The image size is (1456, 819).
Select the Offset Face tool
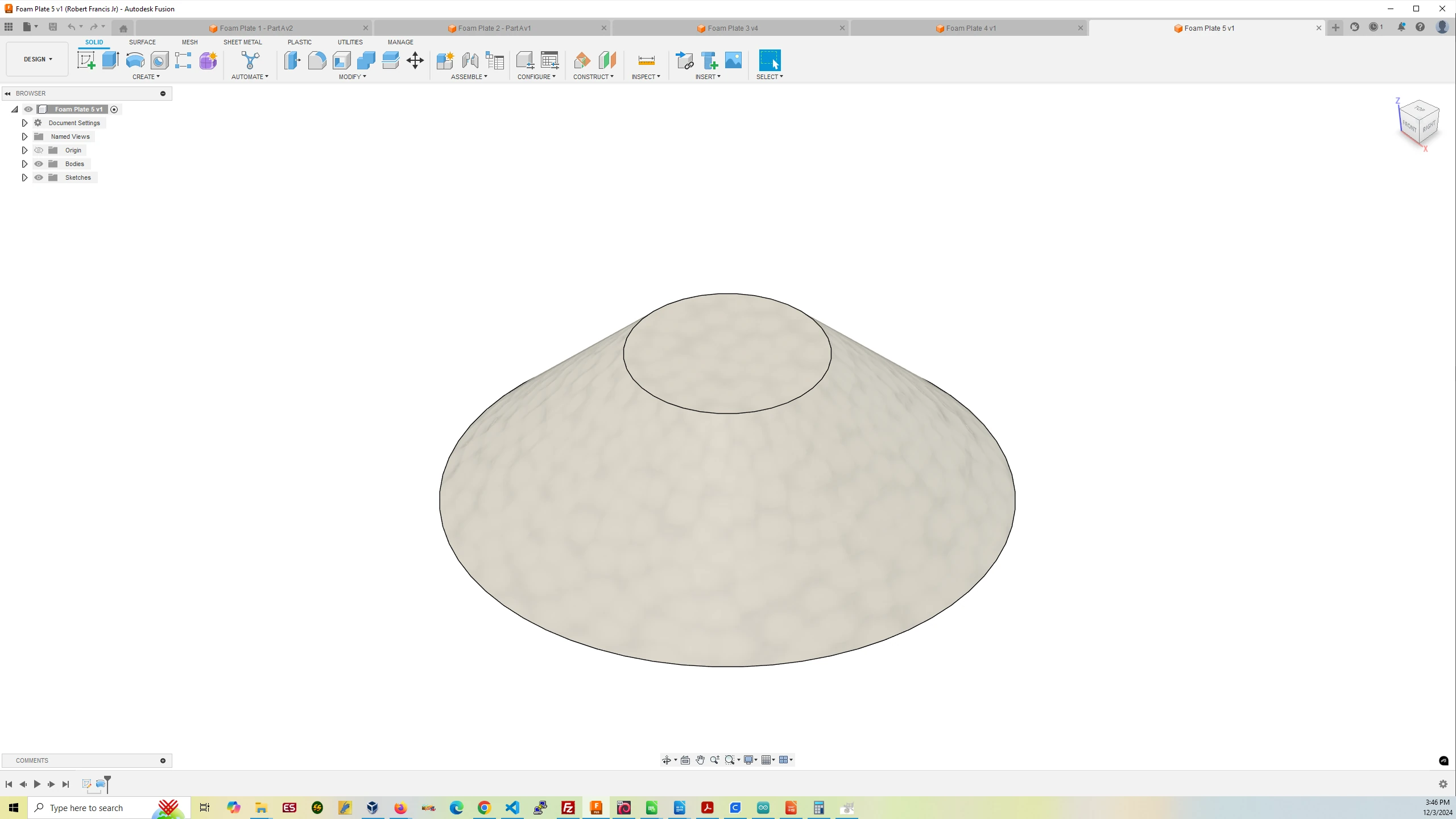click(x=391, y=60)
